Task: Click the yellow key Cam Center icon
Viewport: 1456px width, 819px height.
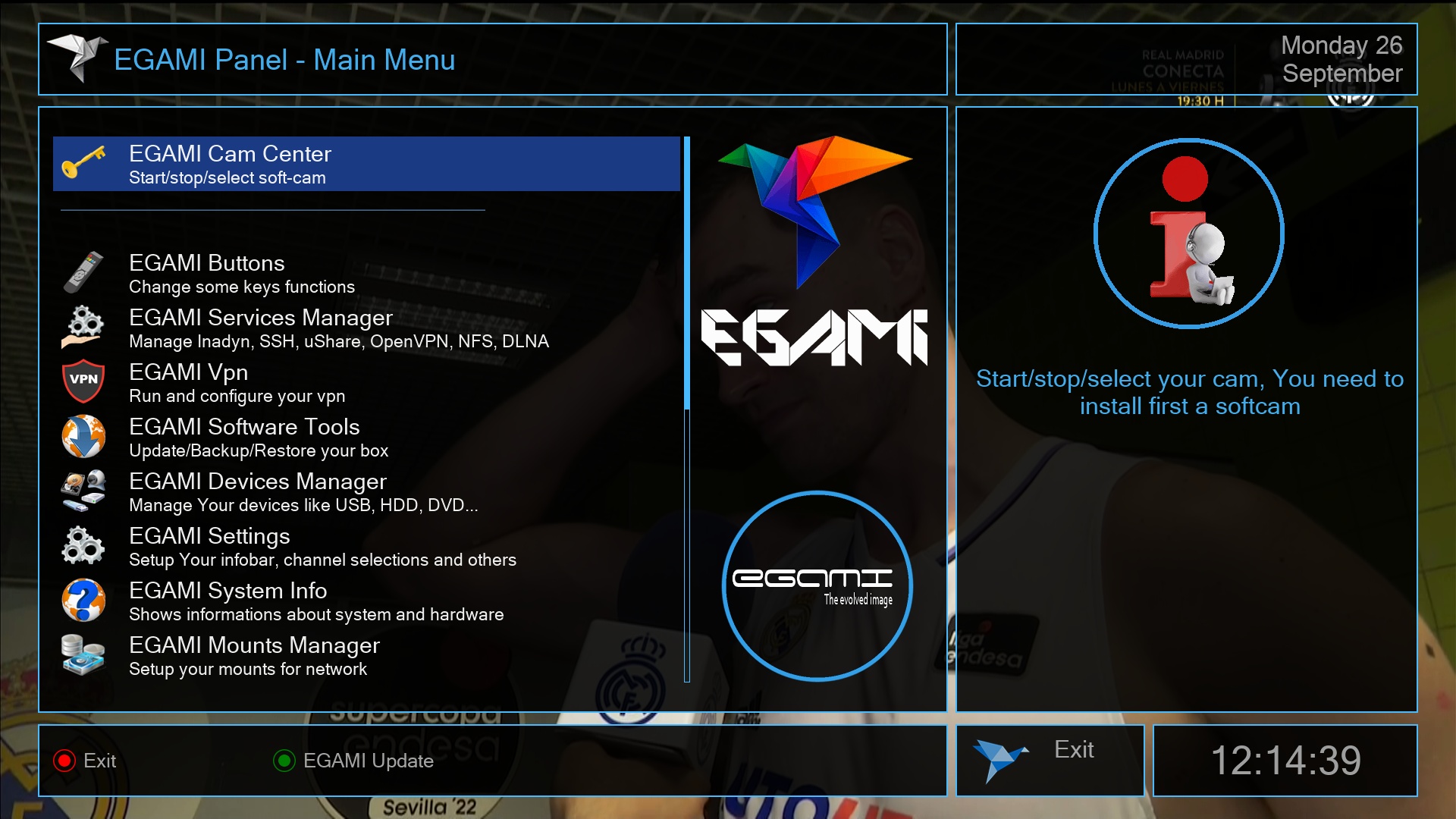Action: tap(83, 162)
